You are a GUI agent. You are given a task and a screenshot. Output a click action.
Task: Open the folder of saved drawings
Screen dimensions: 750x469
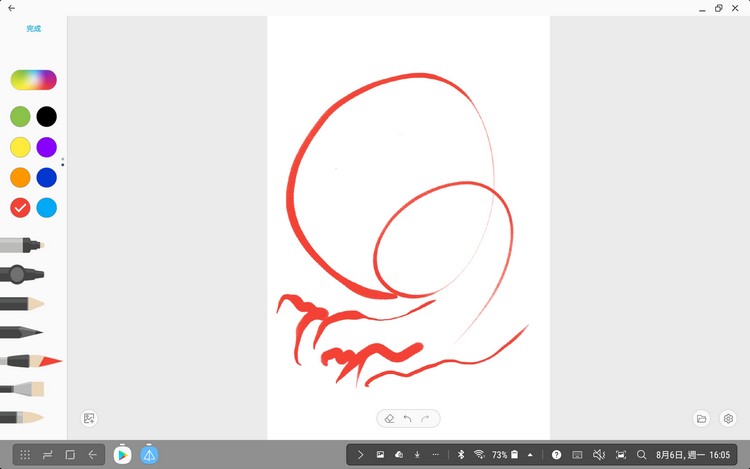click(x=701, y=419)
